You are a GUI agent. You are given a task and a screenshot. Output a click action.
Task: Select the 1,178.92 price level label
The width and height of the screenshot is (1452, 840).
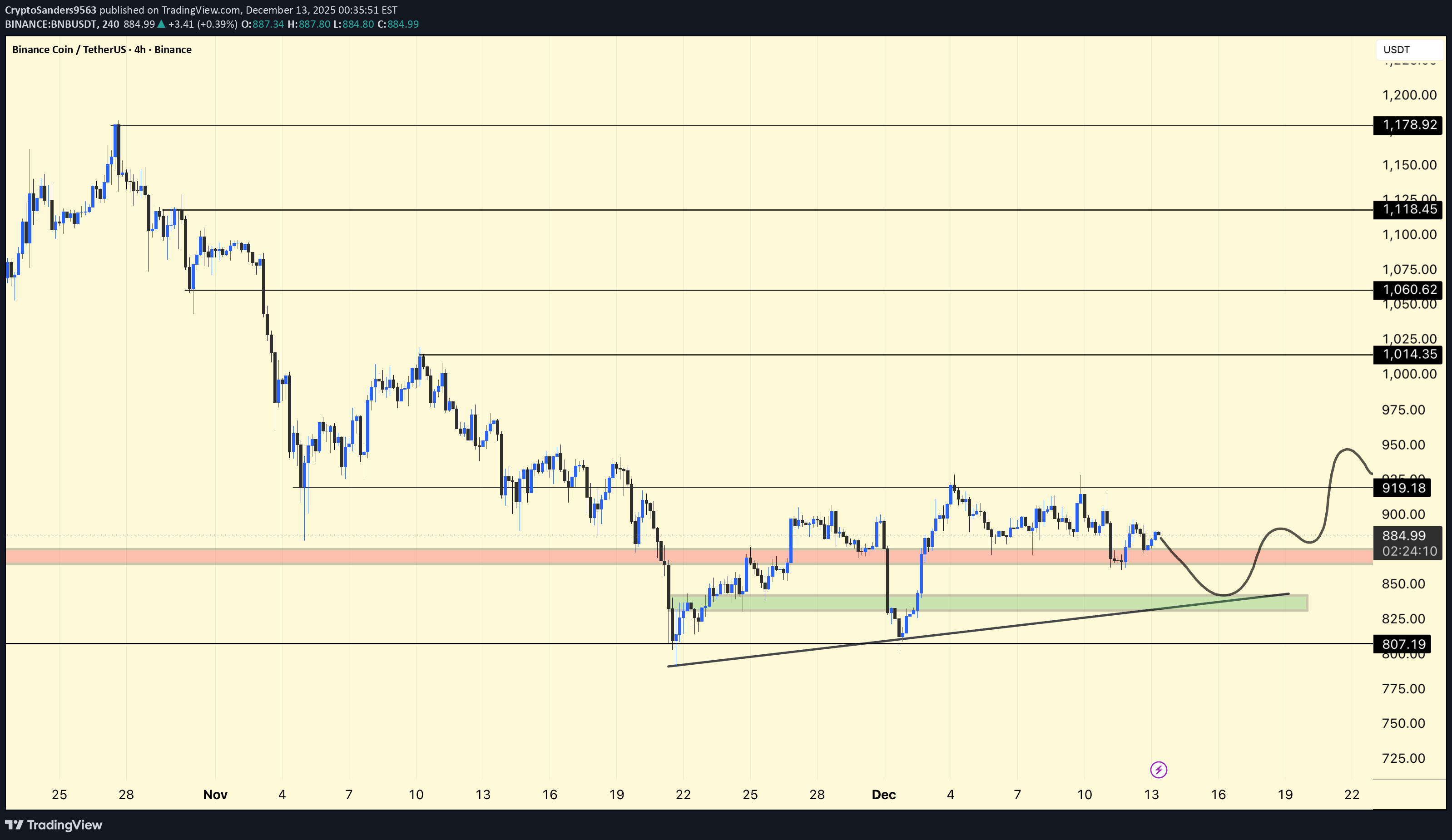pyautogui.click(x=1408, y=125)
